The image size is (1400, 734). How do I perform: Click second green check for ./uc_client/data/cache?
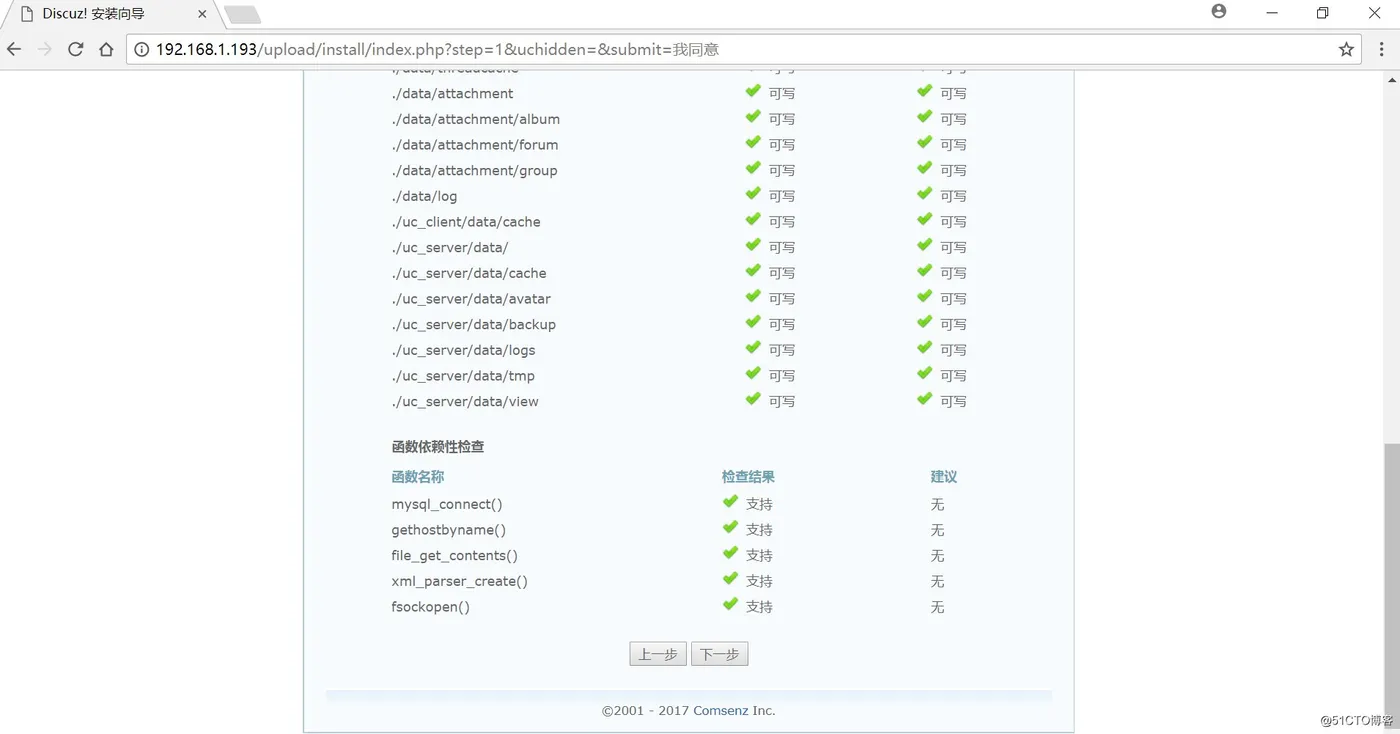pos(924,220)
